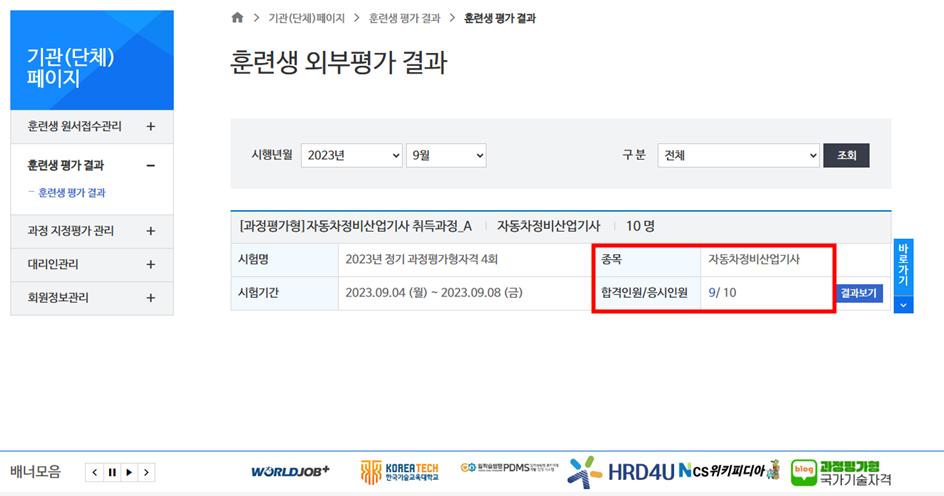Click exam name 2023년 정기 과정평가형자격 4회

pyautogui.click(x=421, y=259)
